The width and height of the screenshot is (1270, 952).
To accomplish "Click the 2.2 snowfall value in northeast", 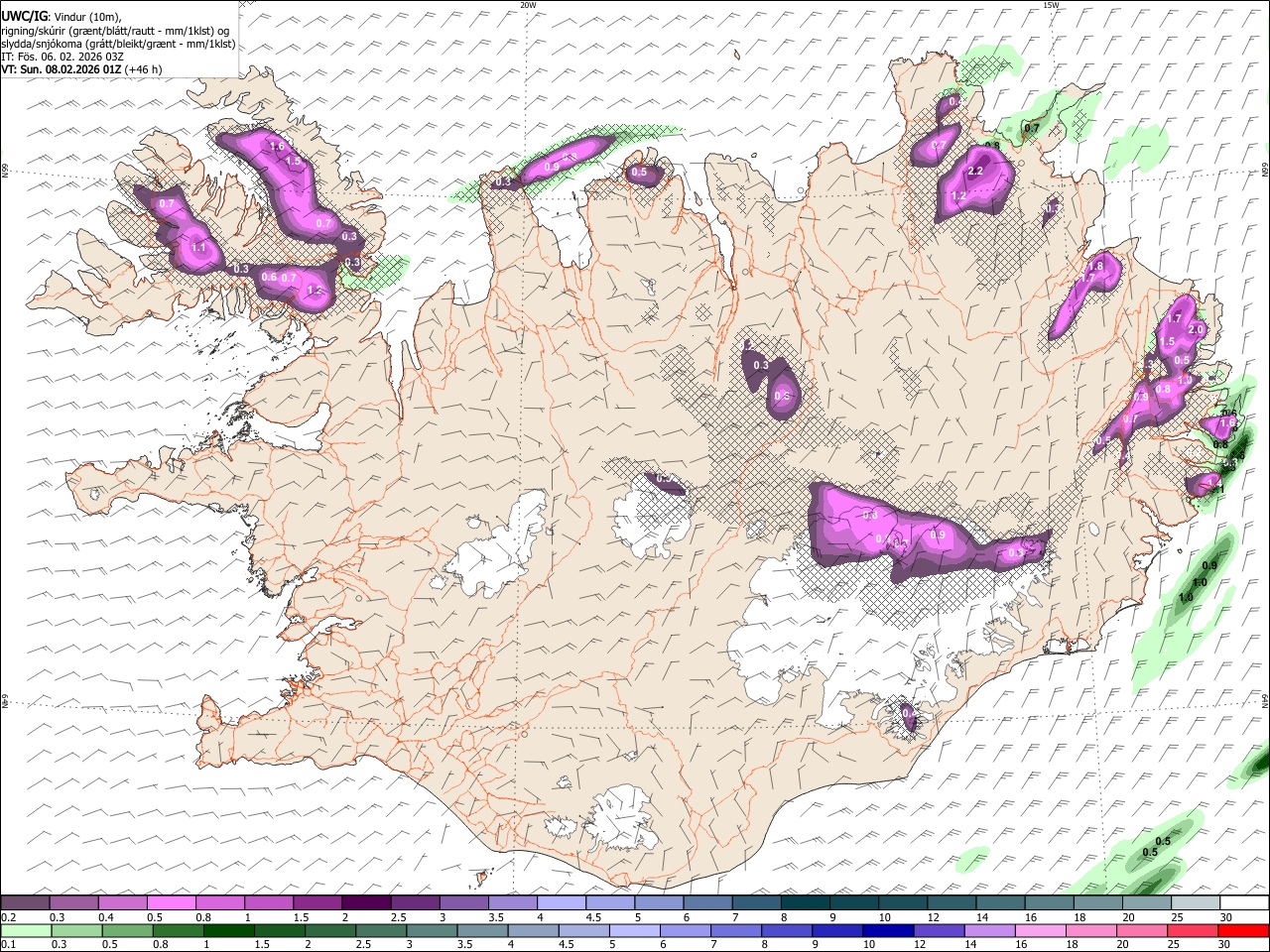I will point(974,172).
